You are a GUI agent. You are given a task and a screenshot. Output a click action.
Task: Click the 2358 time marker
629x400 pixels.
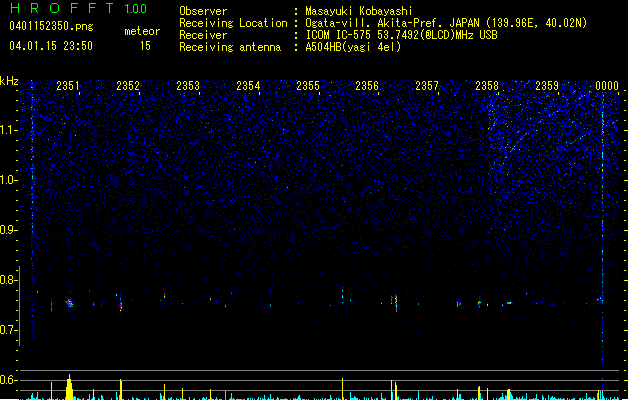487,86
